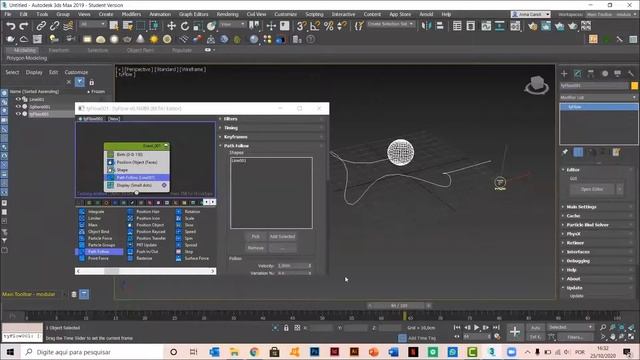Click the object color swatch beside name field
The width and height of the screenshot is (640, 360).
[634, 86]
